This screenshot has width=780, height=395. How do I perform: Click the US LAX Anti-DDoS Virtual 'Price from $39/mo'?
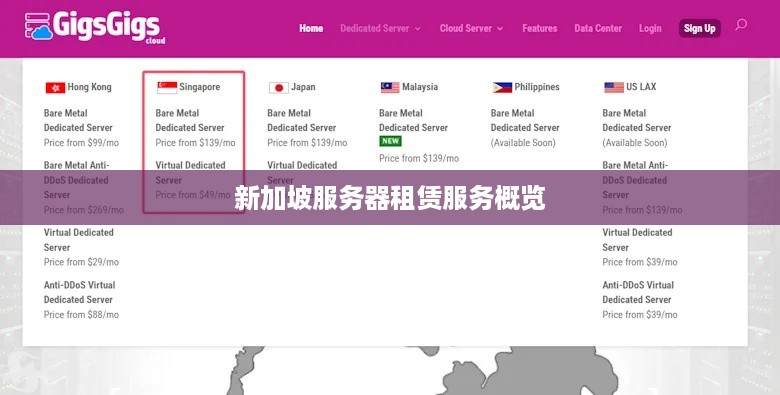point(640,314)
